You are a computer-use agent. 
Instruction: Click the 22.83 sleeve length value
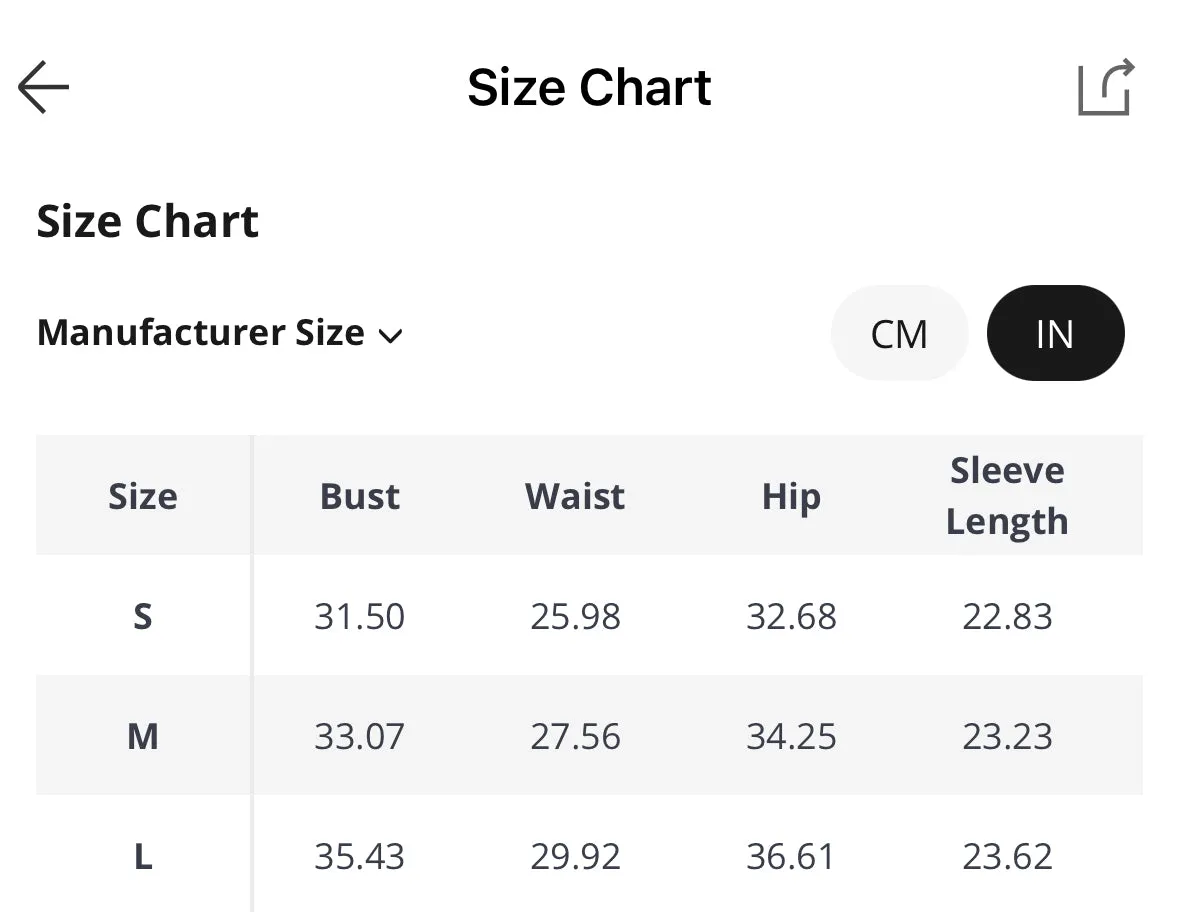pyautogui.click(x=1007, y=617)
